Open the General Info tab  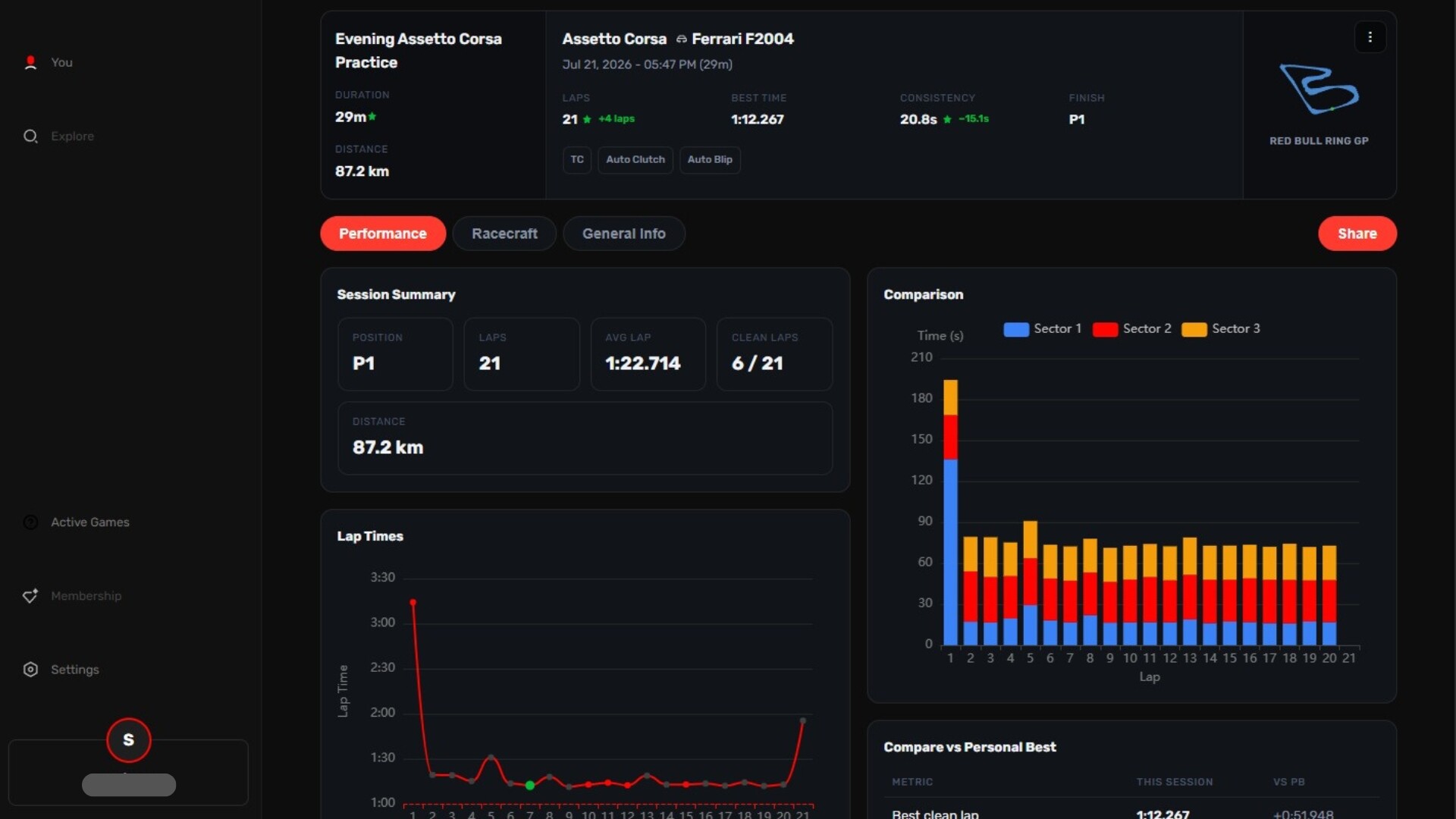click(624, 234)
